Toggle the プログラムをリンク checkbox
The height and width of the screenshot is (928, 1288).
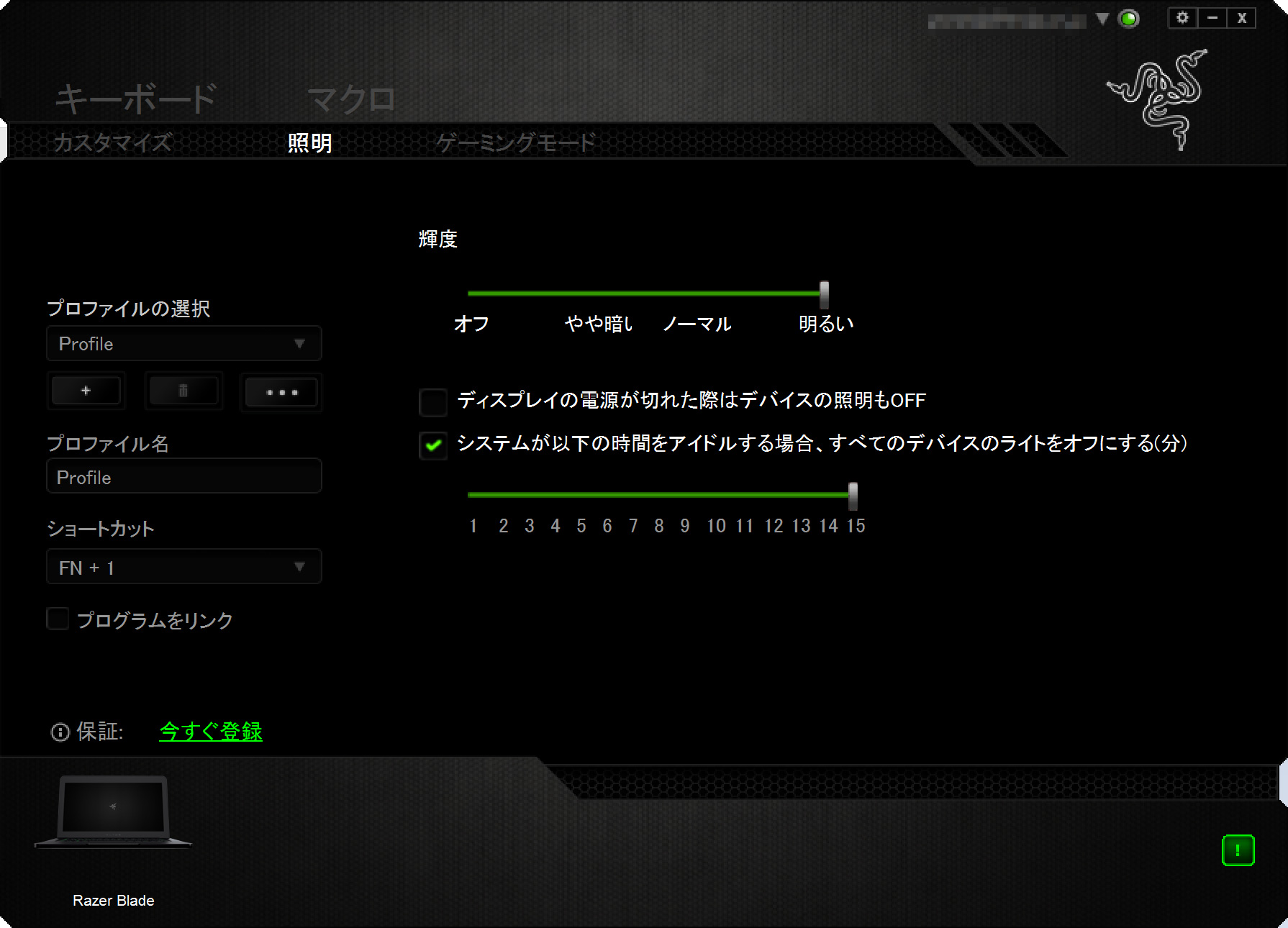coord(58,619)
